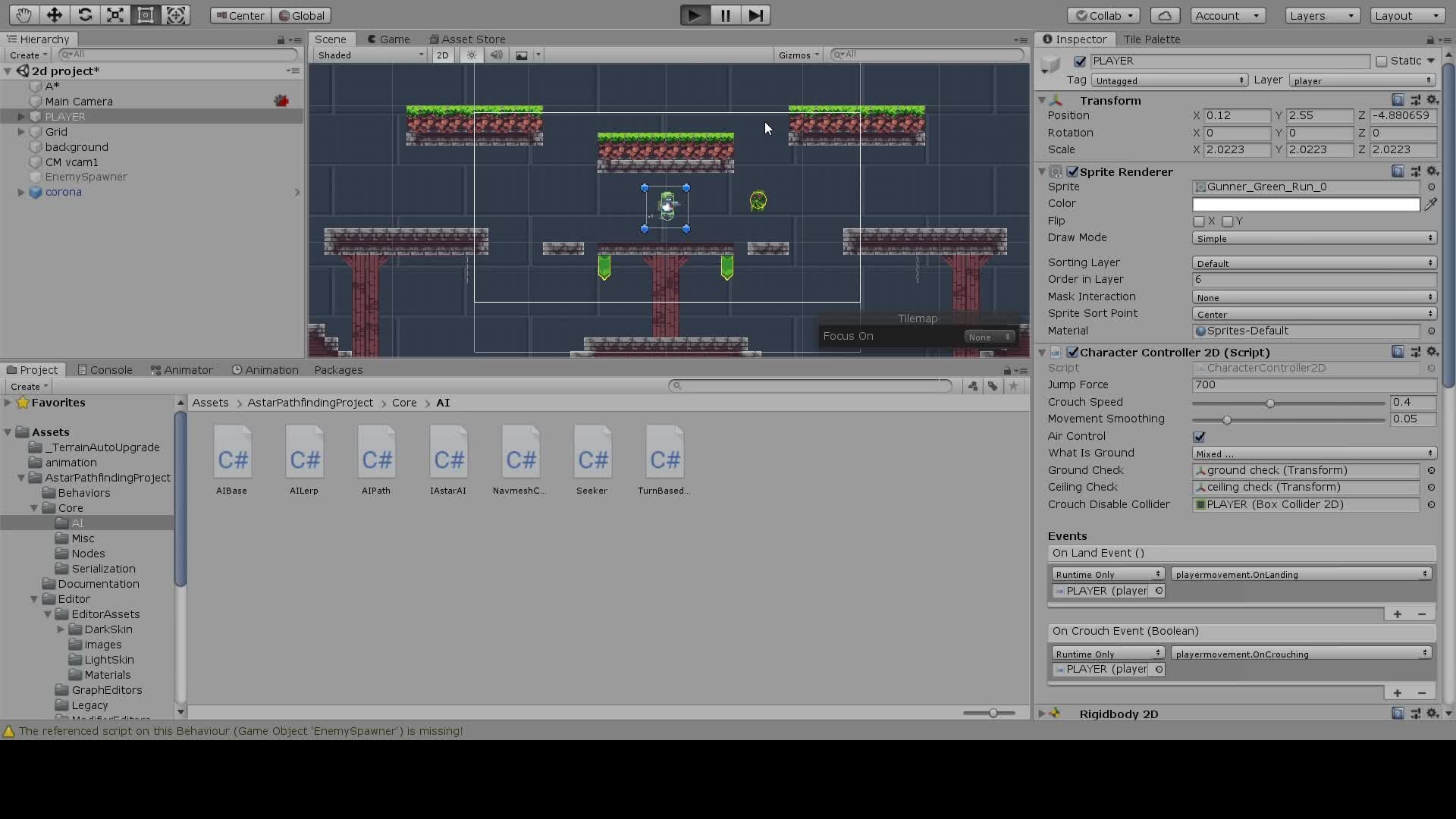Open Sprite Renderer settings gear icon

[x=1433, y=171]
